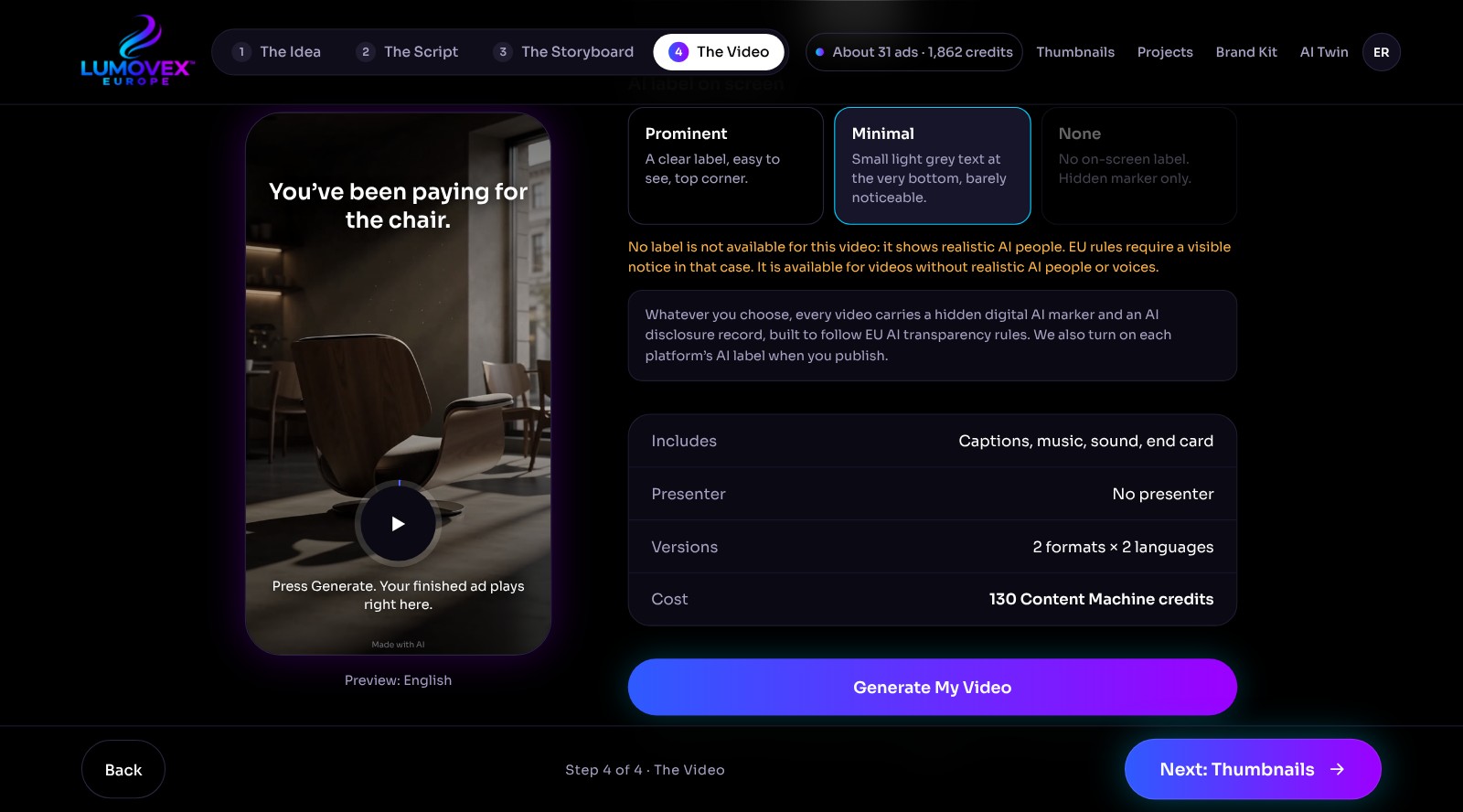The image size is (1463, 812).
Task: Open the ER account avatar
Action: point(1381,52)
